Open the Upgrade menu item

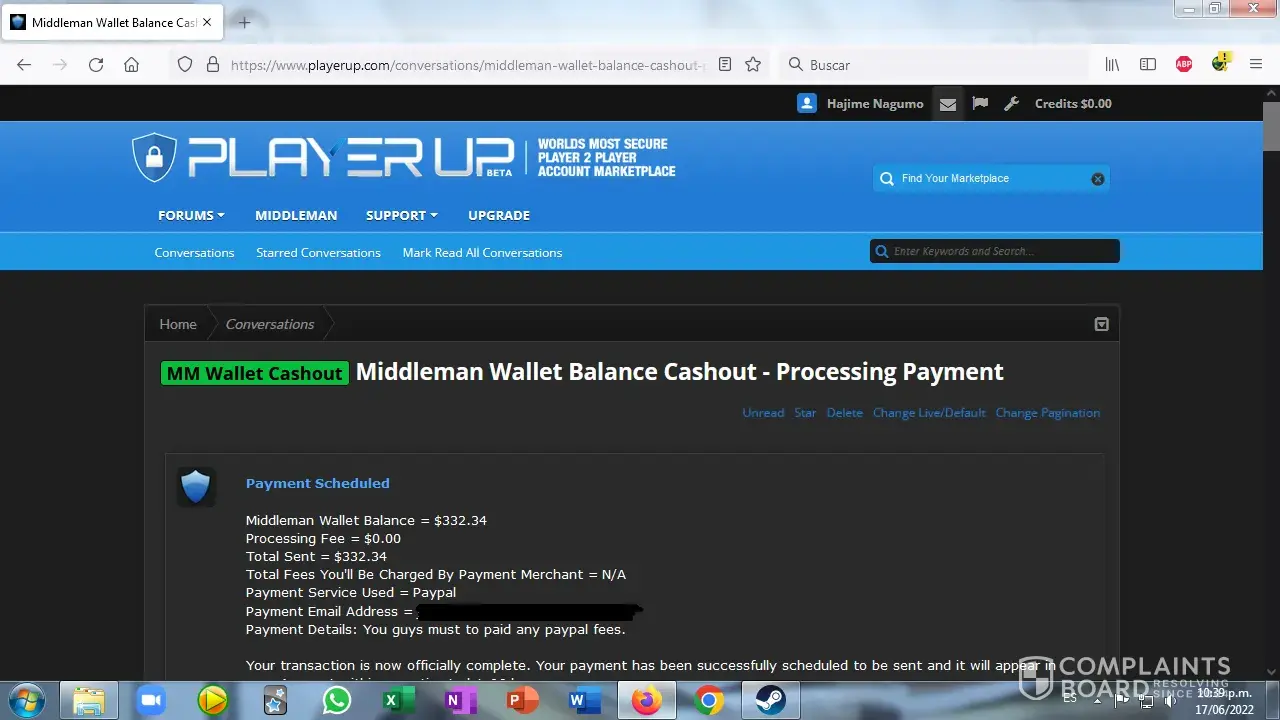(x=499, y=215)
